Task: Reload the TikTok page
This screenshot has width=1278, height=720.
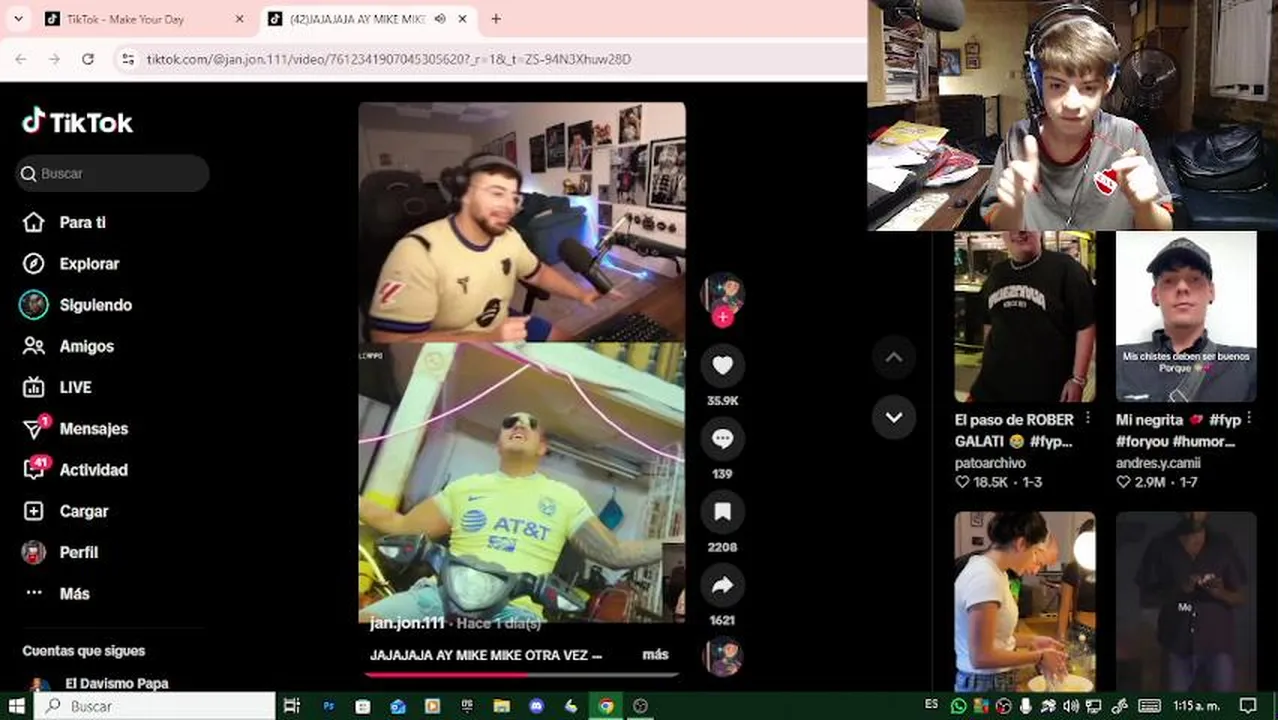Action: point(88,59)
